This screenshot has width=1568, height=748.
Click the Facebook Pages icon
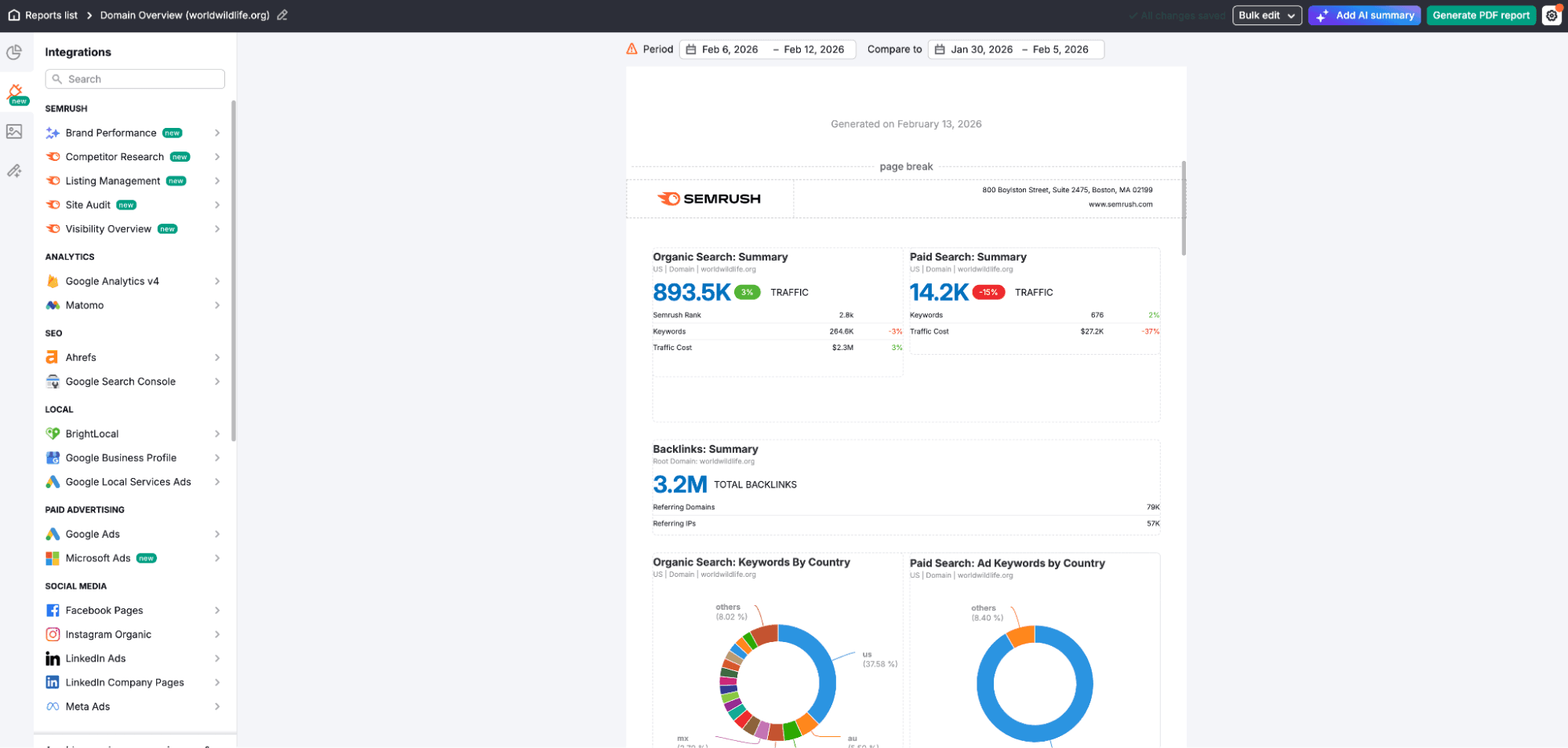point(53,610)
